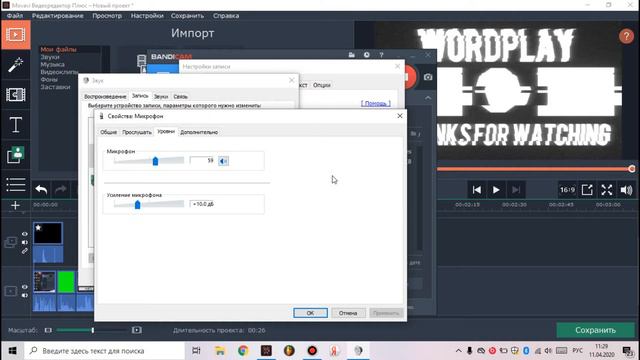Switch to the Общие tab
Viewport: 640px width, 360px height.
click(x=109, y=132)
